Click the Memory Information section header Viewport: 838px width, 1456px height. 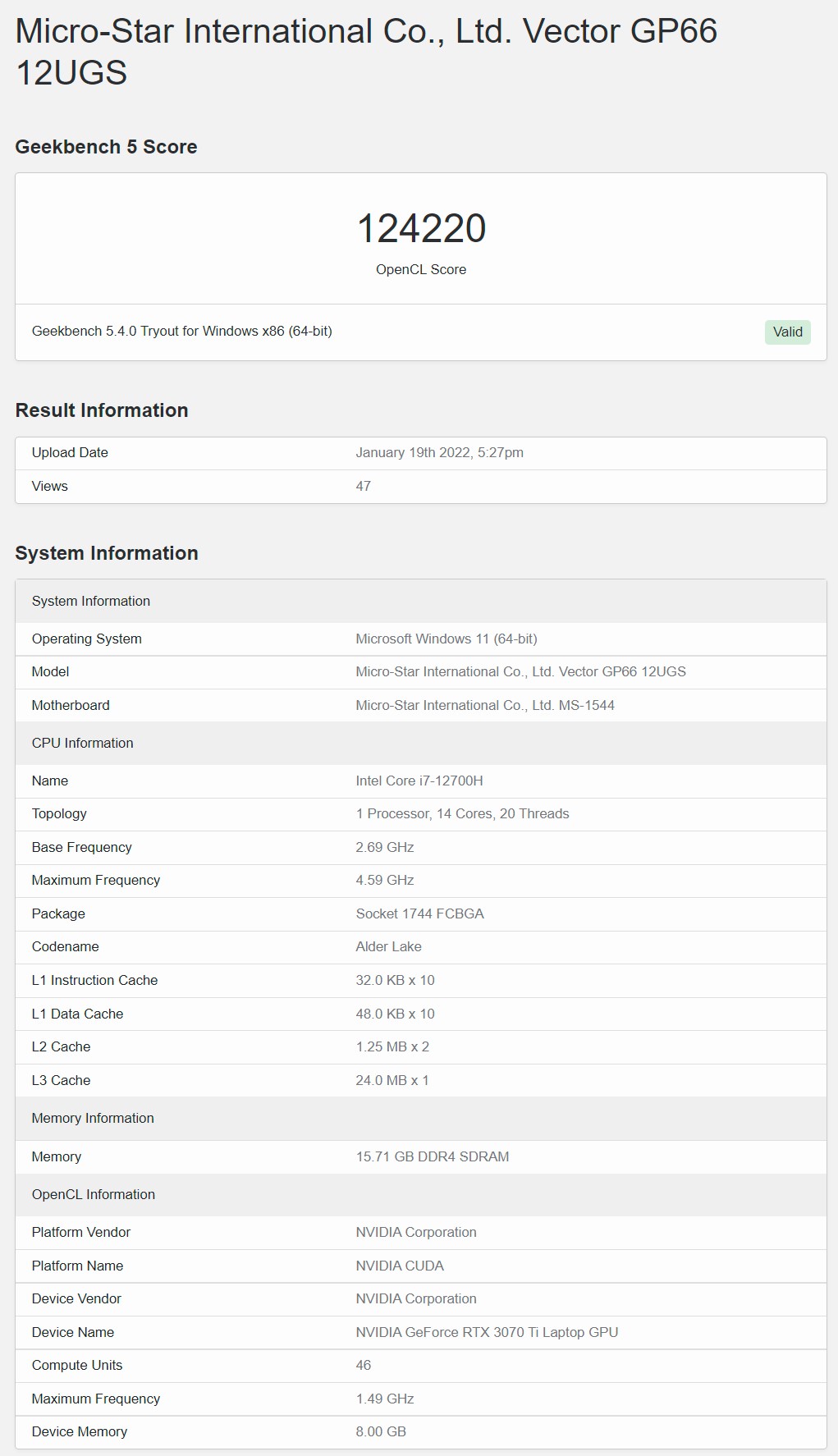point(421,1118)
